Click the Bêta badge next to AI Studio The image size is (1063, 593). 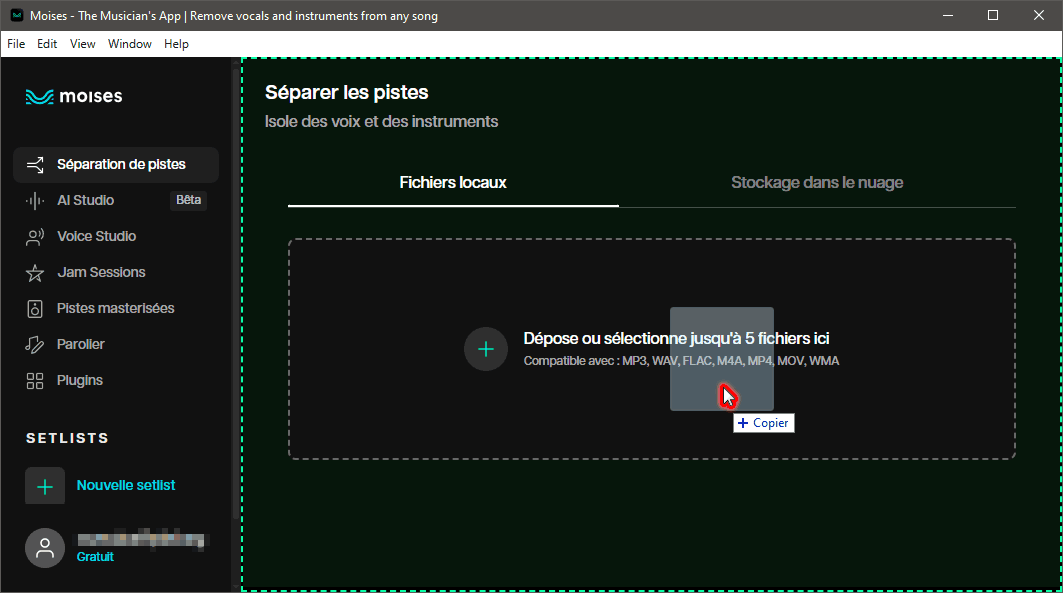[x=188, y=200]
